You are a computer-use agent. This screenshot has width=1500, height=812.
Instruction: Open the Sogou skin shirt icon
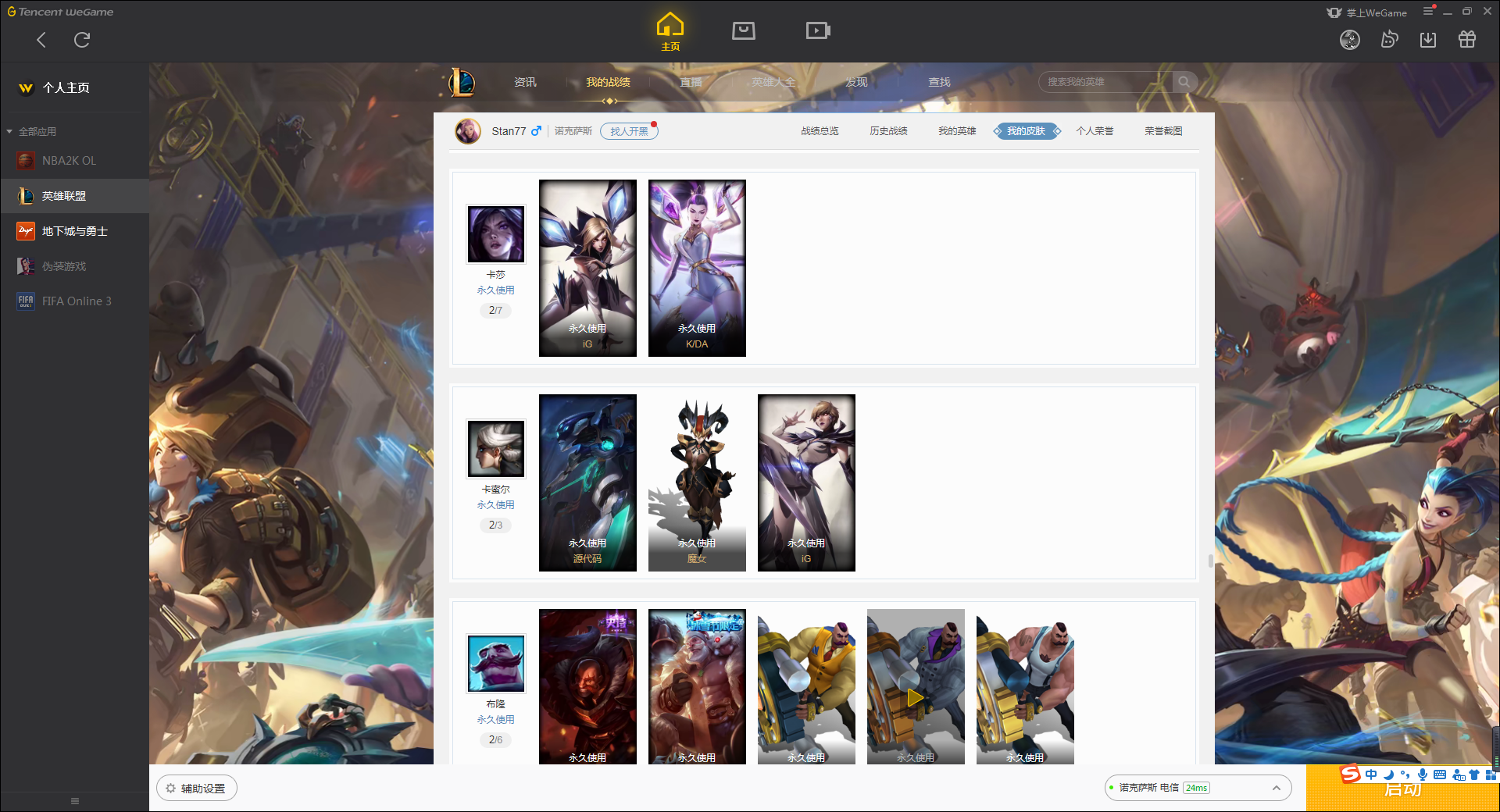(1474, 775)
